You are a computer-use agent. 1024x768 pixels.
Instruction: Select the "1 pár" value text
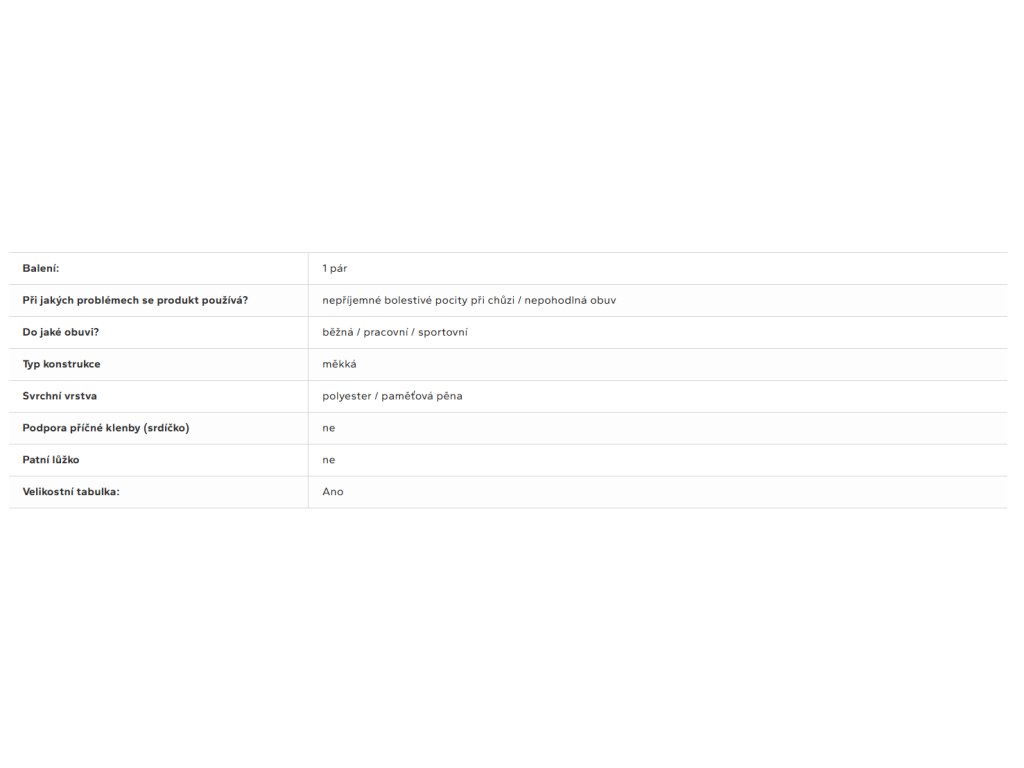(335, 268)
